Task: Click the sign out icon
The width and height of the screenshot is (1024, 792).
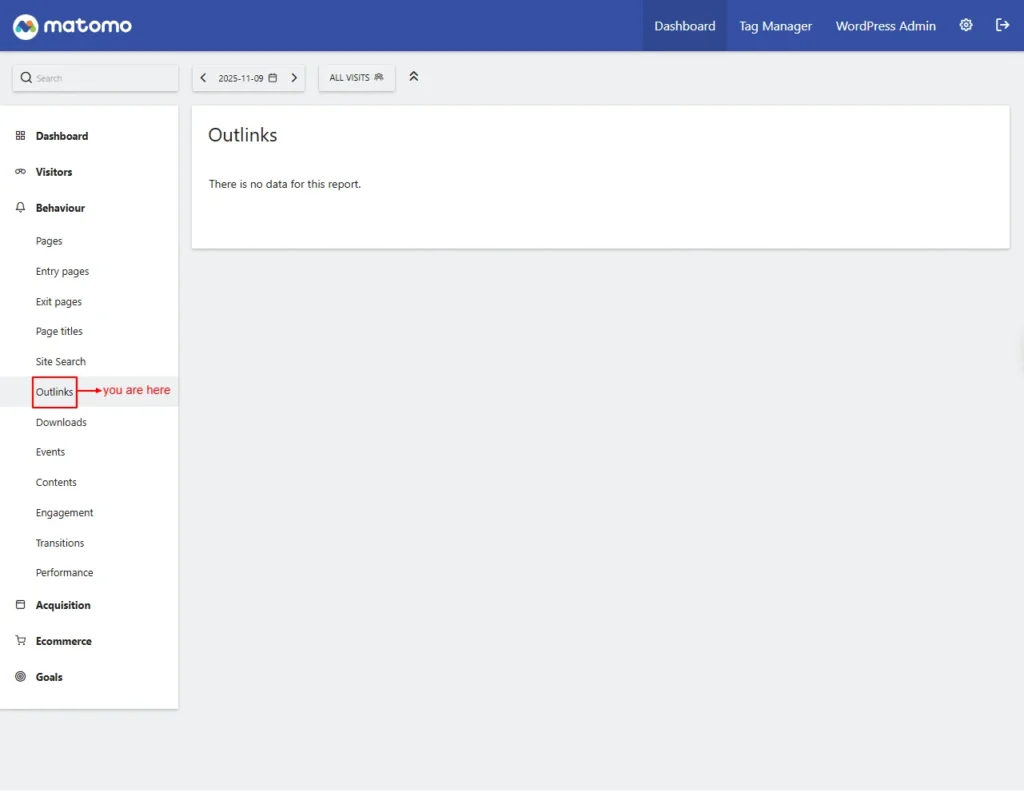Action: click(x=1002, y=26)
